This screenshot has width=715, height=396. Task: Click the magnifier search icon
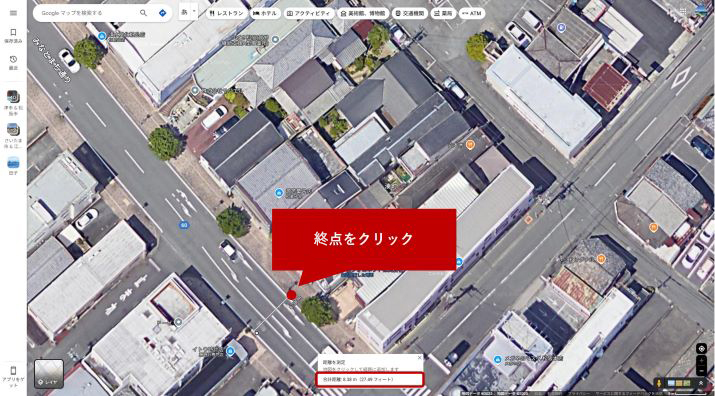tap(143, 13)
